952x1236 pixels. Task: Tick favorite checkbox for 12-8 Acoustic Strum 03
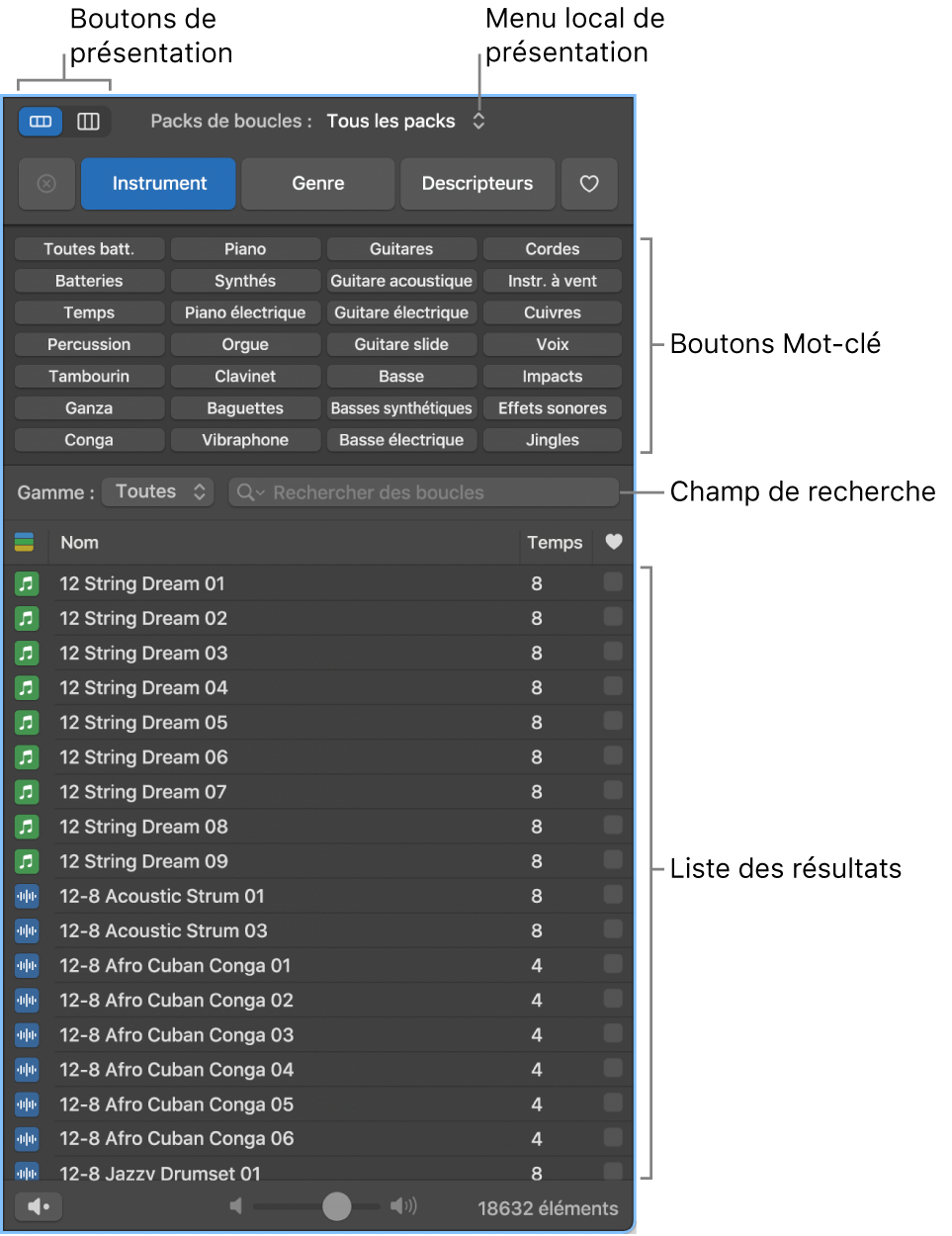(613, 929)
